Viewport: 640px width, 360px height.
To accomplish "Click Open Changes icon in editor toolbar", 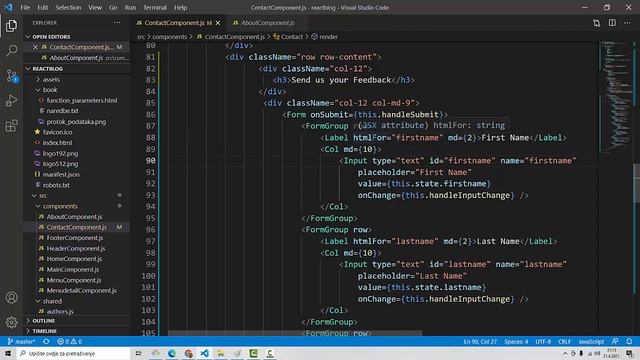I will coord(596,23).
